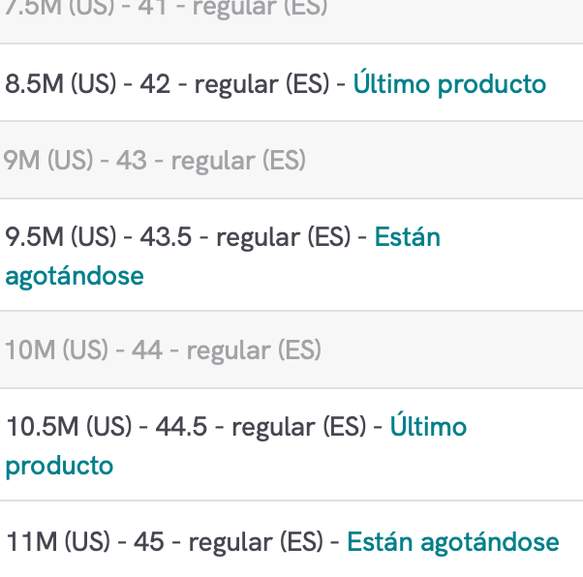
Task: Click the unavailable 10M (US) - 44 option
Action: pos(292,349)
